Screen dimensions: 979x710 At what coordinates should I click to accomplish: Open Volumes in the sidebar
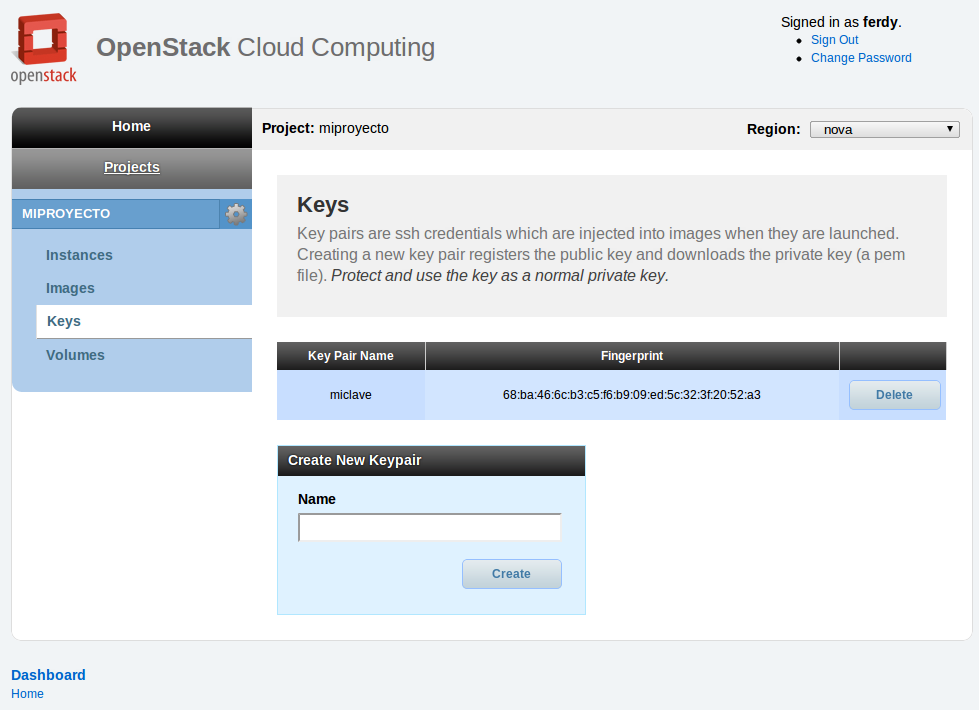(x=76, y=355)
